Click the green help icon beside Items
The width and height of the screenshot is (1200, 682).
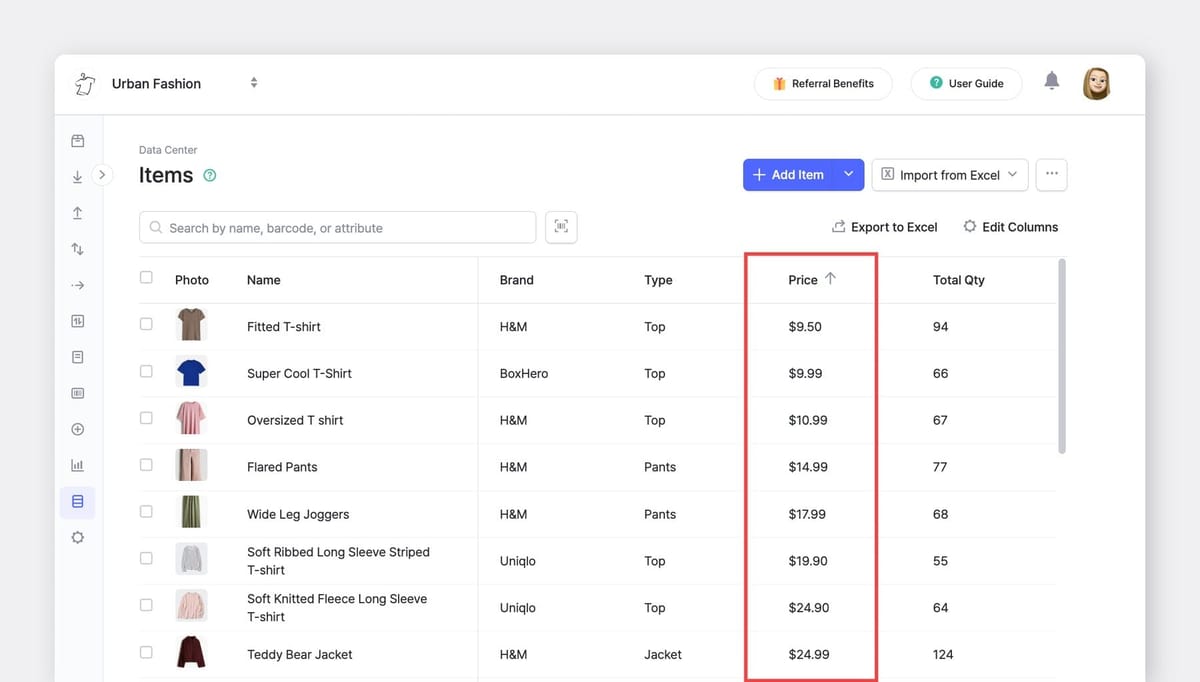[x=210, y=175]
